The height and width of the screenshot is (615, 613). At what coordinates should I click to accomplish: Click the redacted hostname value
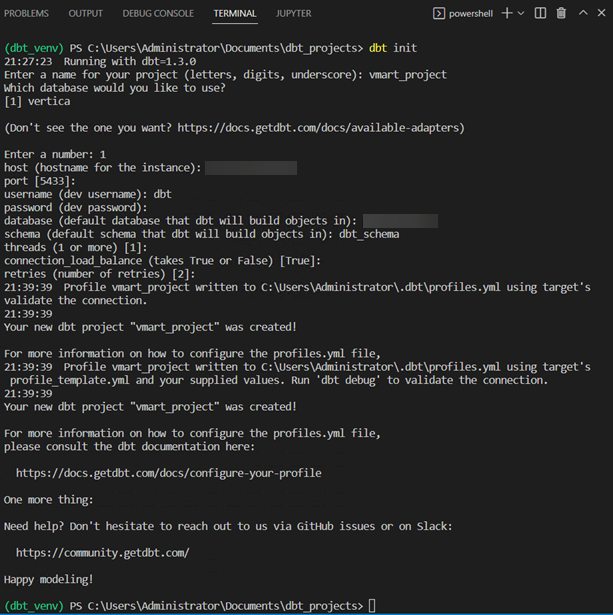click(x=251, y=168)
